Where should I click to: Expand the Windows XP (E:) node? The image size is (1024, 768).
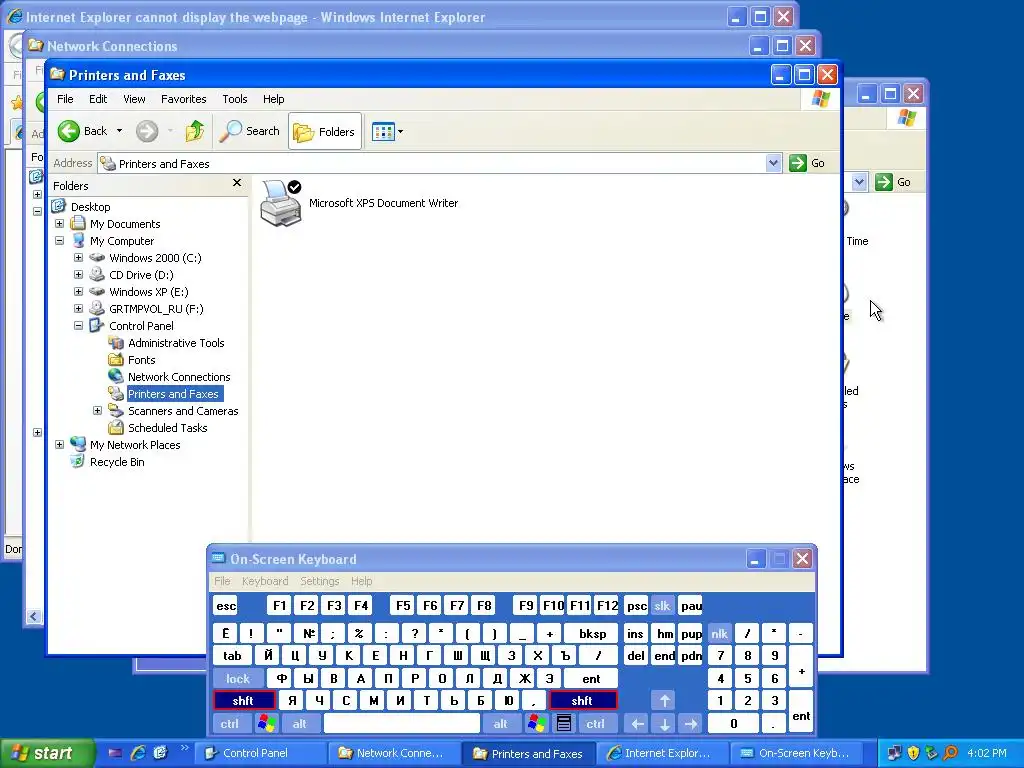(78, 292)
